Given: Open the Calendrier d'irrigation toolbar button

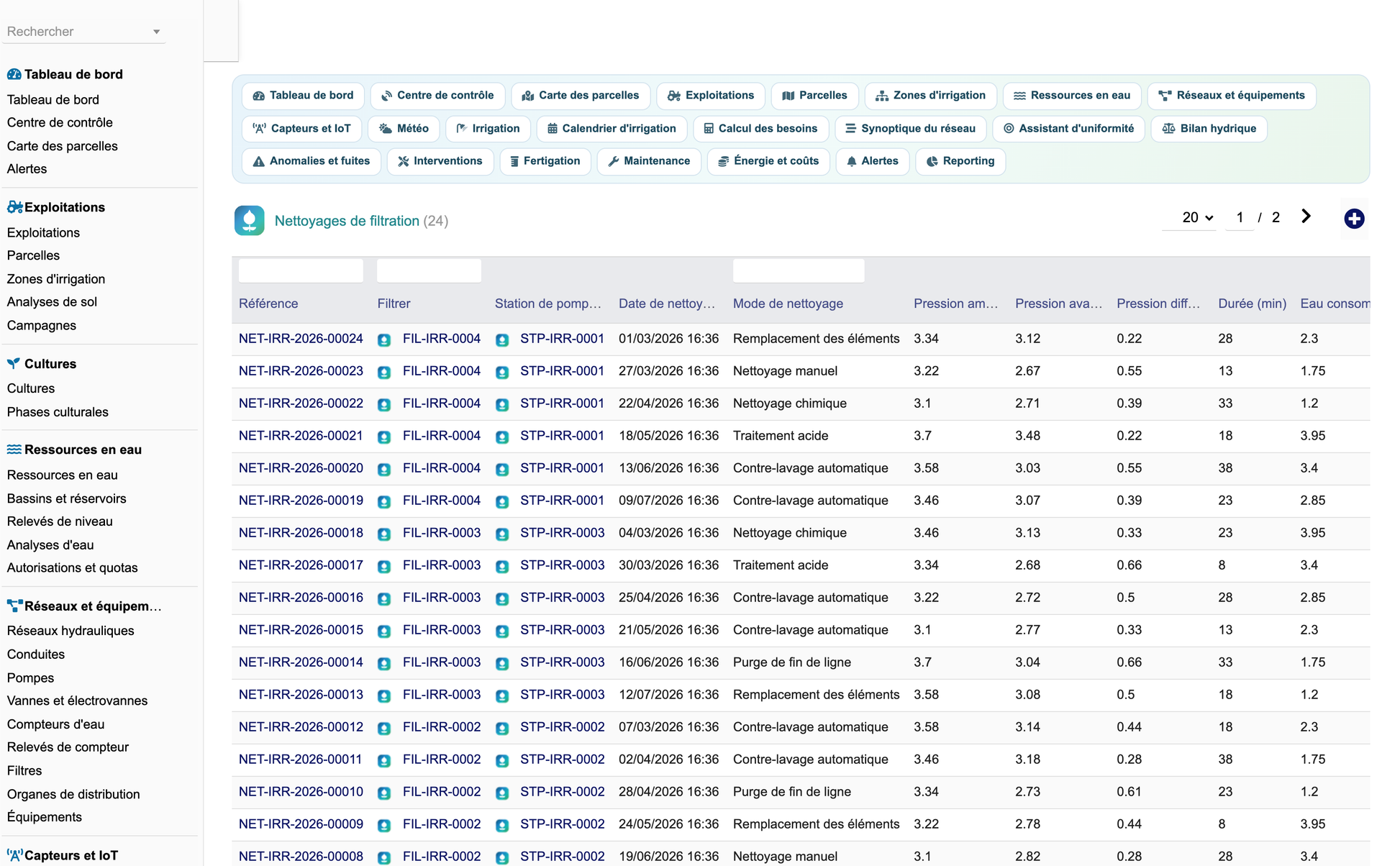Looking at the screenshot, I should (x=612, y=129).
